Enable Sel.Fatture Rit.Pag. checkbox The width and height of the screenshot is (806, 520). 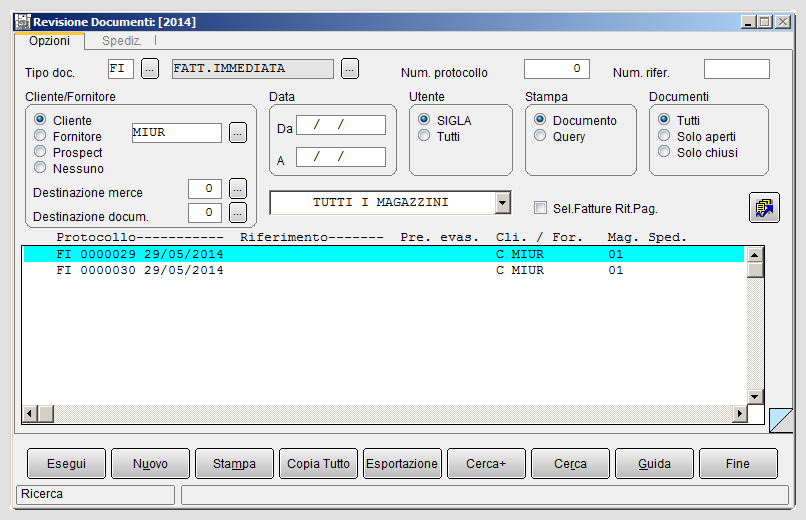coord(540,208)
